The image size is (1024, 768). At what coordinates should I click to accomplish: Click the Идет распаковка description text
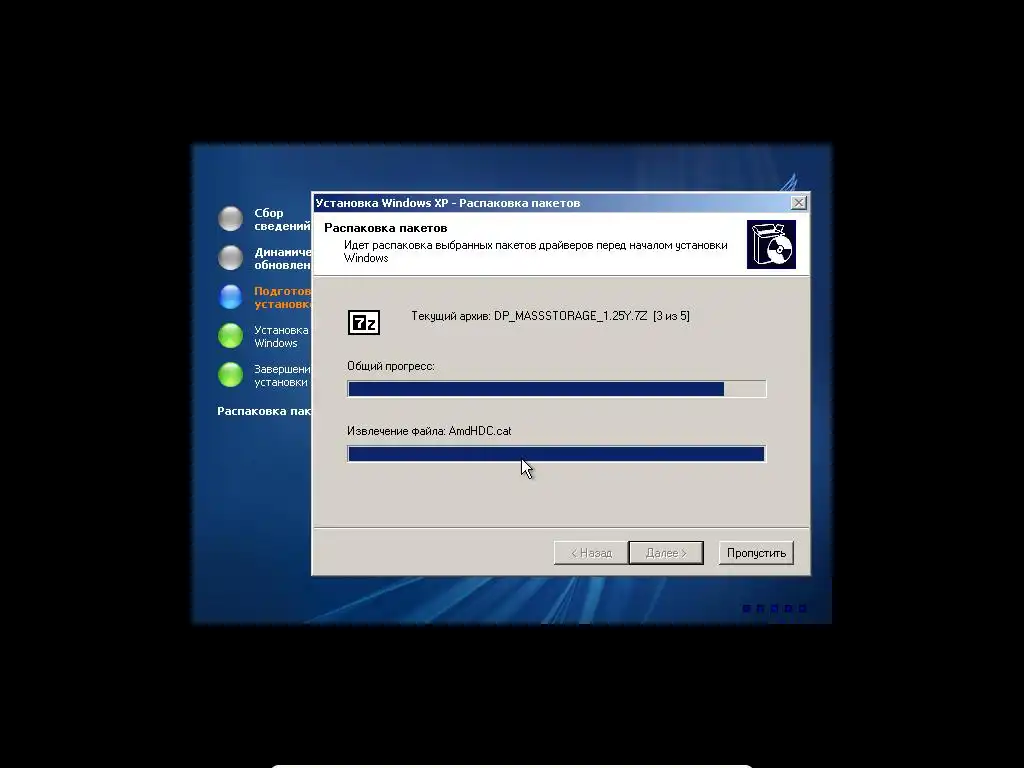[536, 251]
